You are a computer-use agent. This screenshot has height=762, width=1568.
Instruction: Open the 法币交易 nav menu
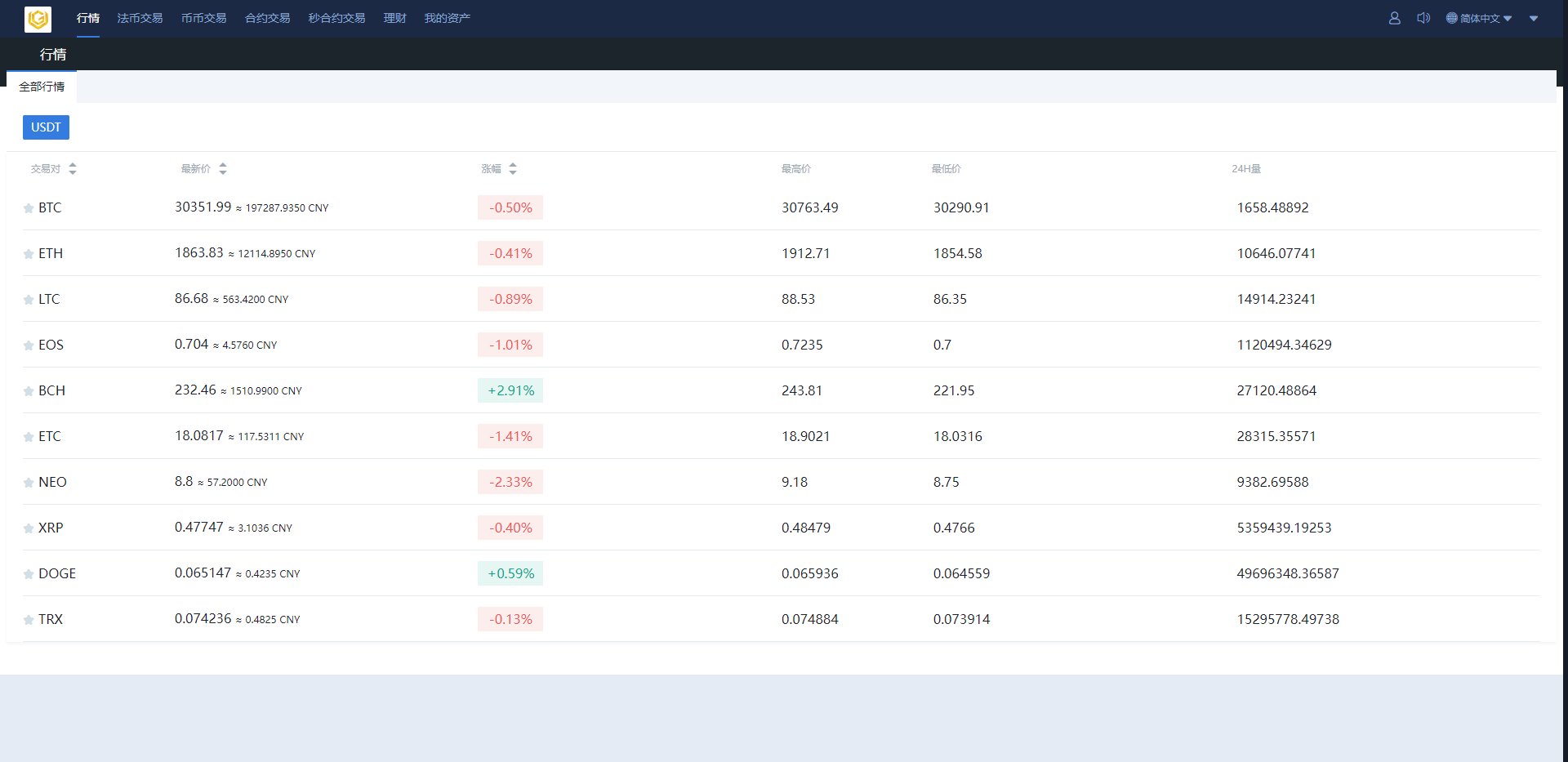coord(140,18)
